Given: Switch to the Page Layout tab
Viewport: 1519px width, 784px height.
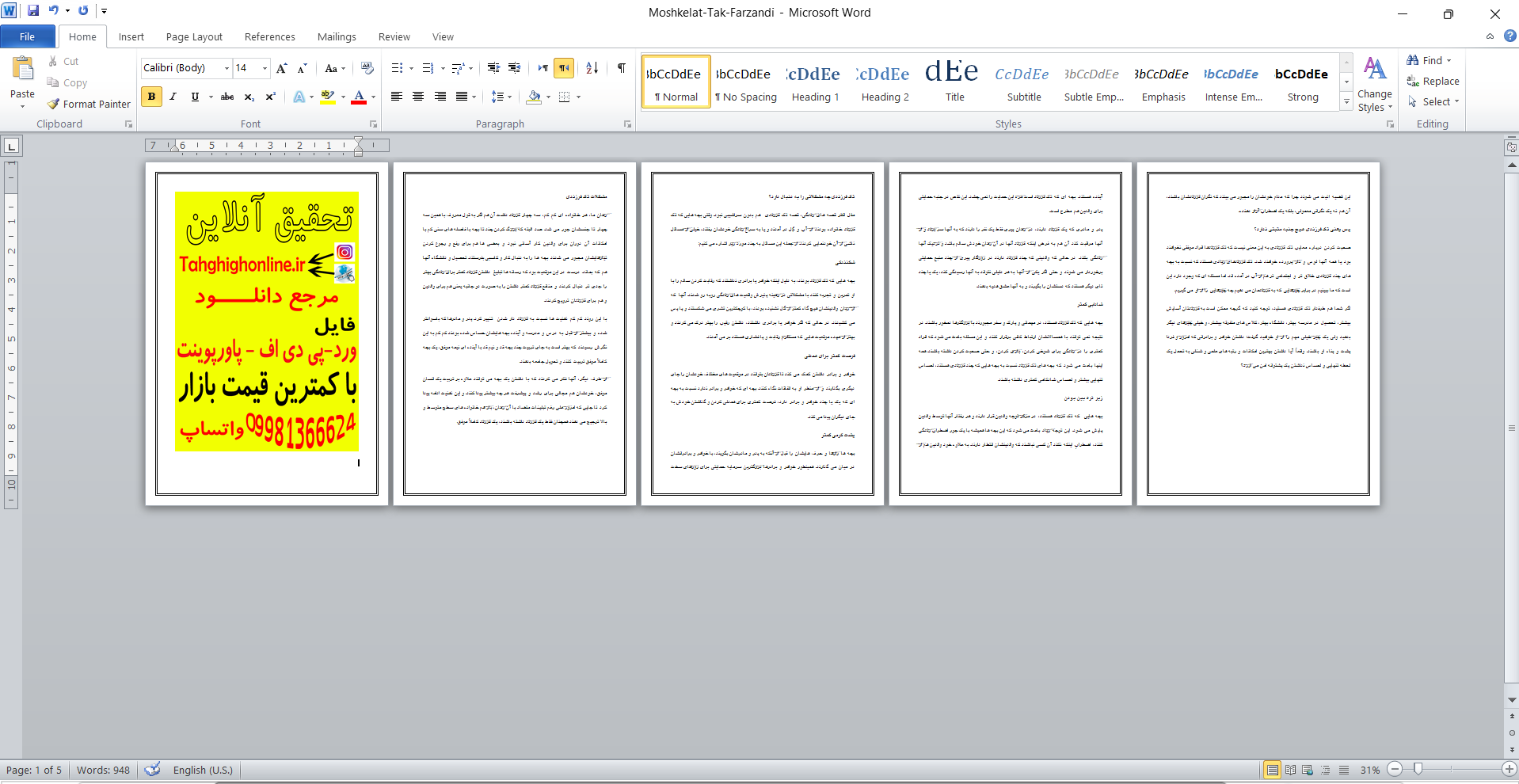Looking at the screenshot, I should tap(194, 36).
